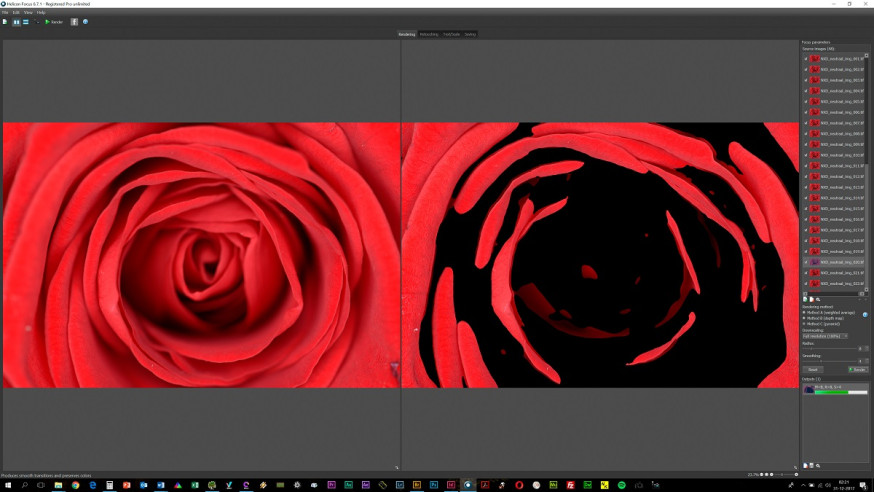Switch to the horizontal split view layout
The width and height of the screenshot is (874, 492).
click(26, 22)
